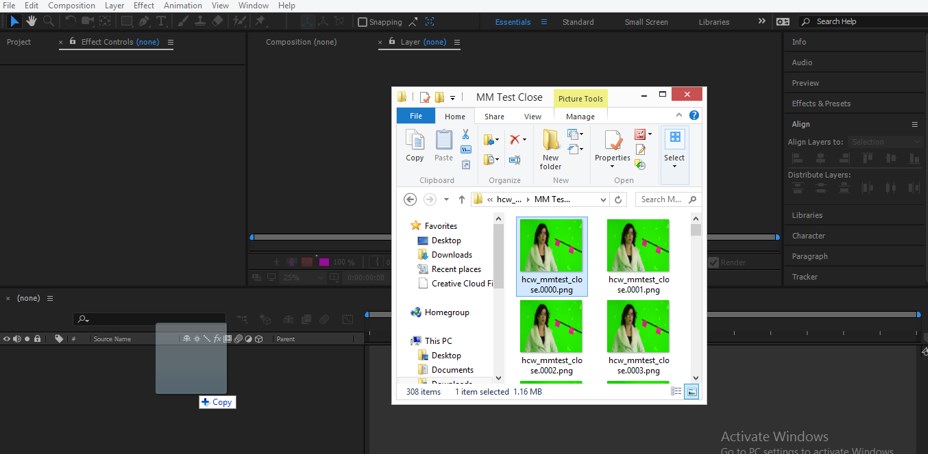Open the Select dropdown in ribbon

click(x=674, y=158)
